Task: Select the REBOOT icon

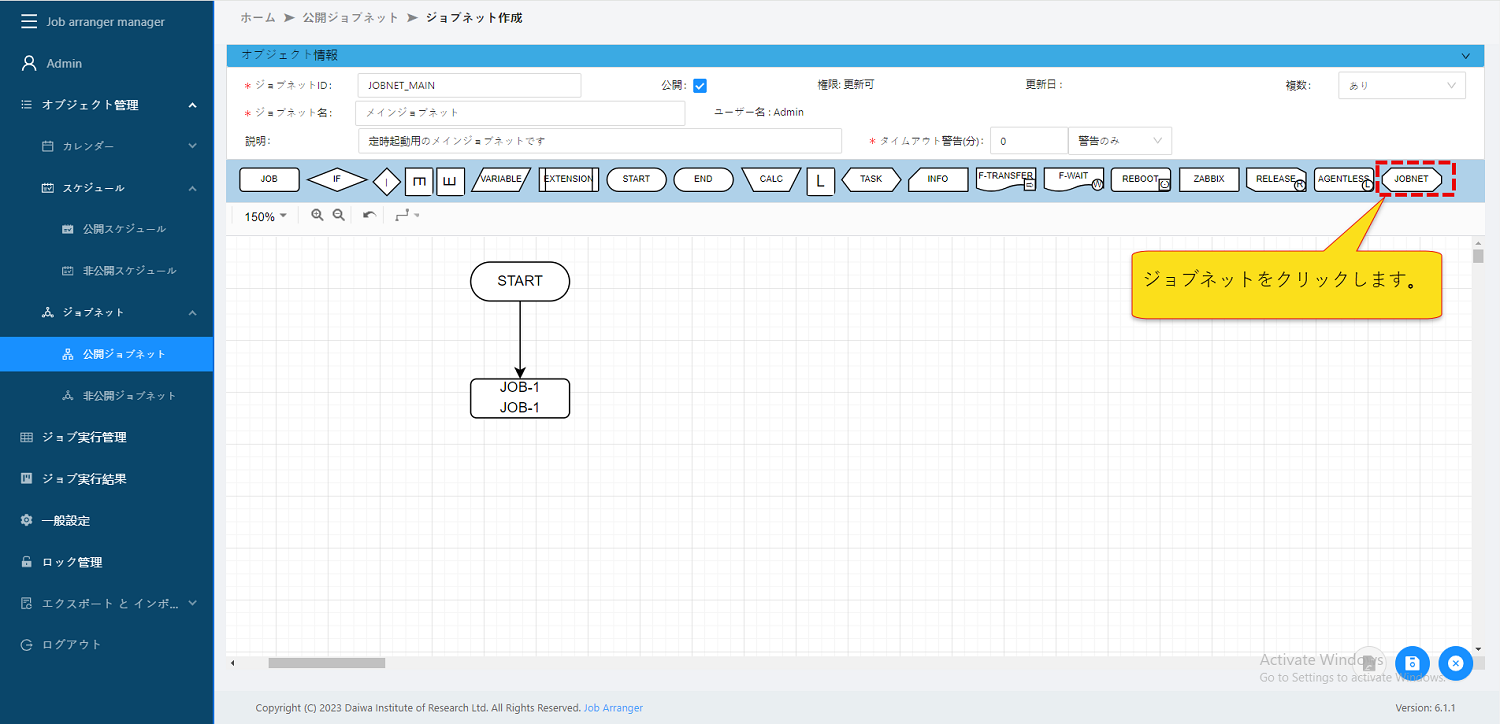Action: [1140, 179]
